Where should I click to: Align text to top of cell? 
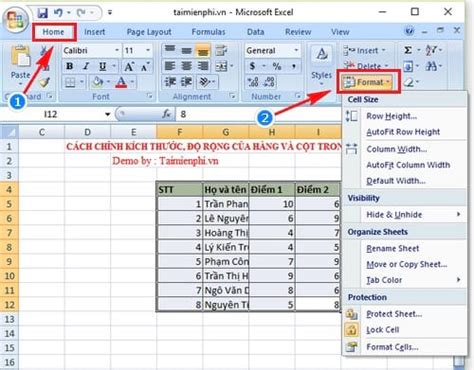[170, 50]
